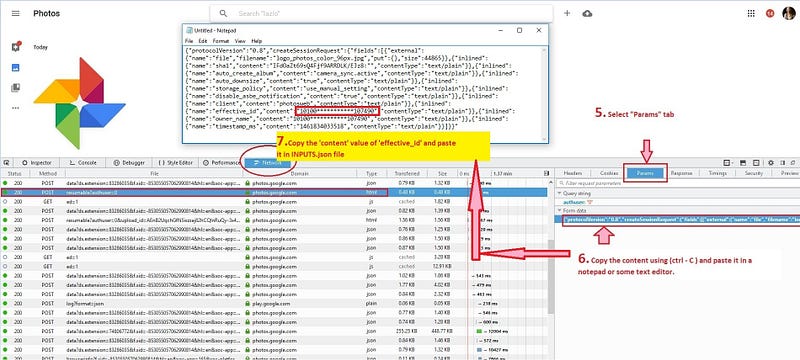Image resolution: width=800 pixels, height=360 pixels.
Task: Click the toolbox options gear icon
Action: pyautogui.click(x=770, y=163)
